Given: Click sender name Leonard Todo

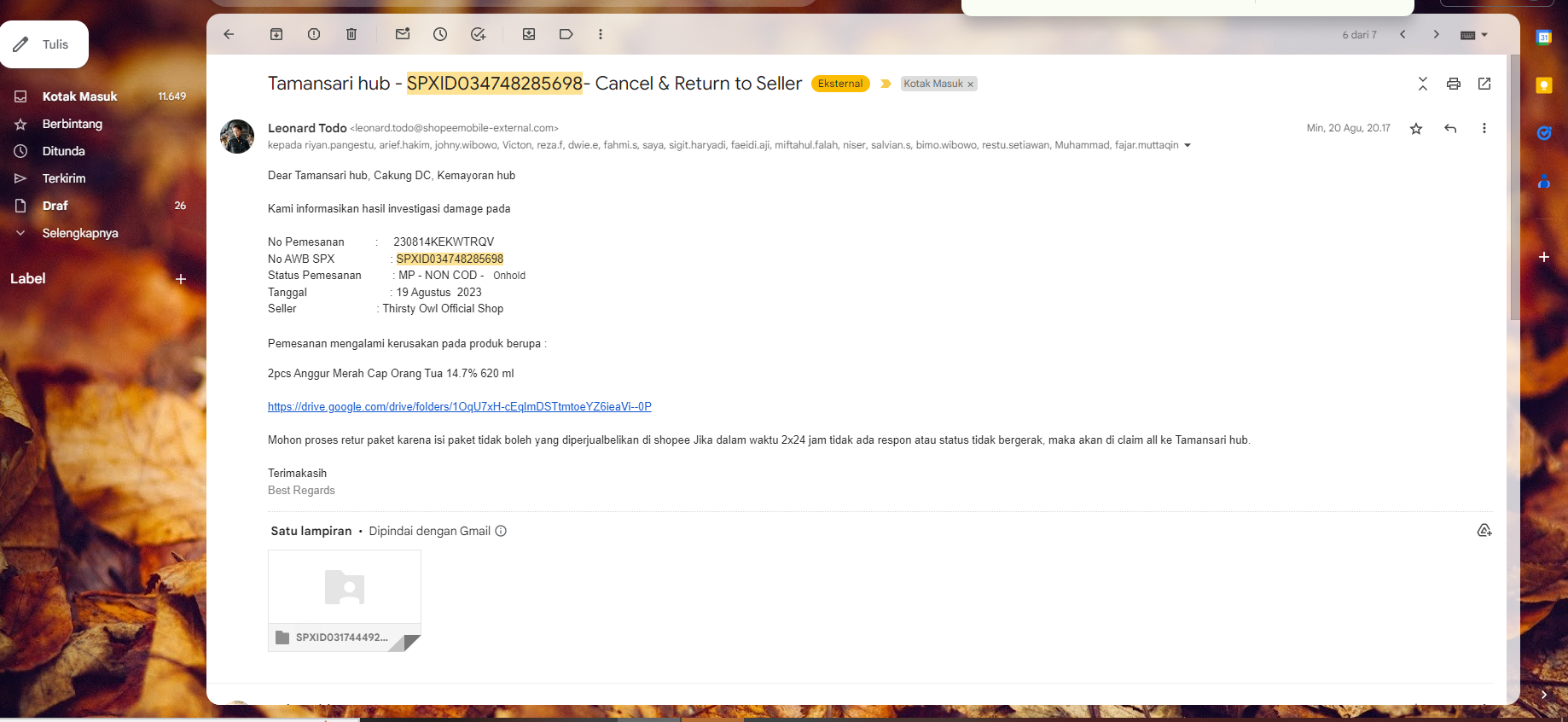Looking at the screenshot, I should pos(307,128).
